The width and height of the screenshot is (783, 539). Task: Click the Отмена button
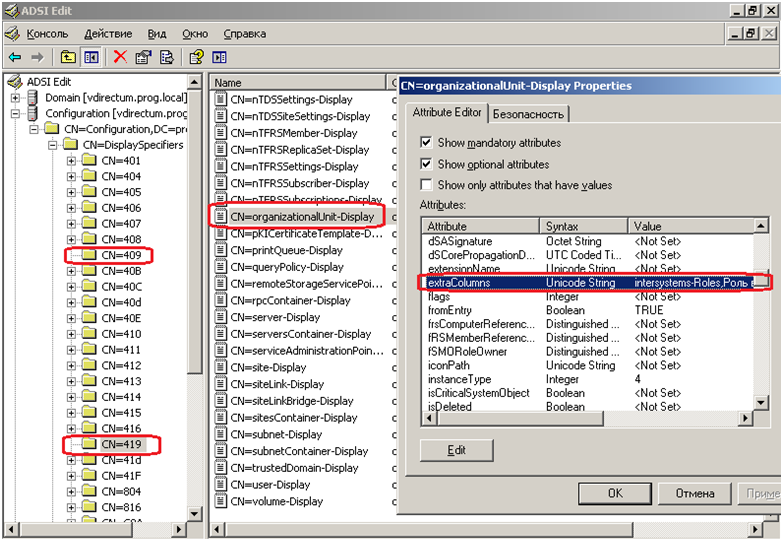pyautogui.click(x=695, y=493)
